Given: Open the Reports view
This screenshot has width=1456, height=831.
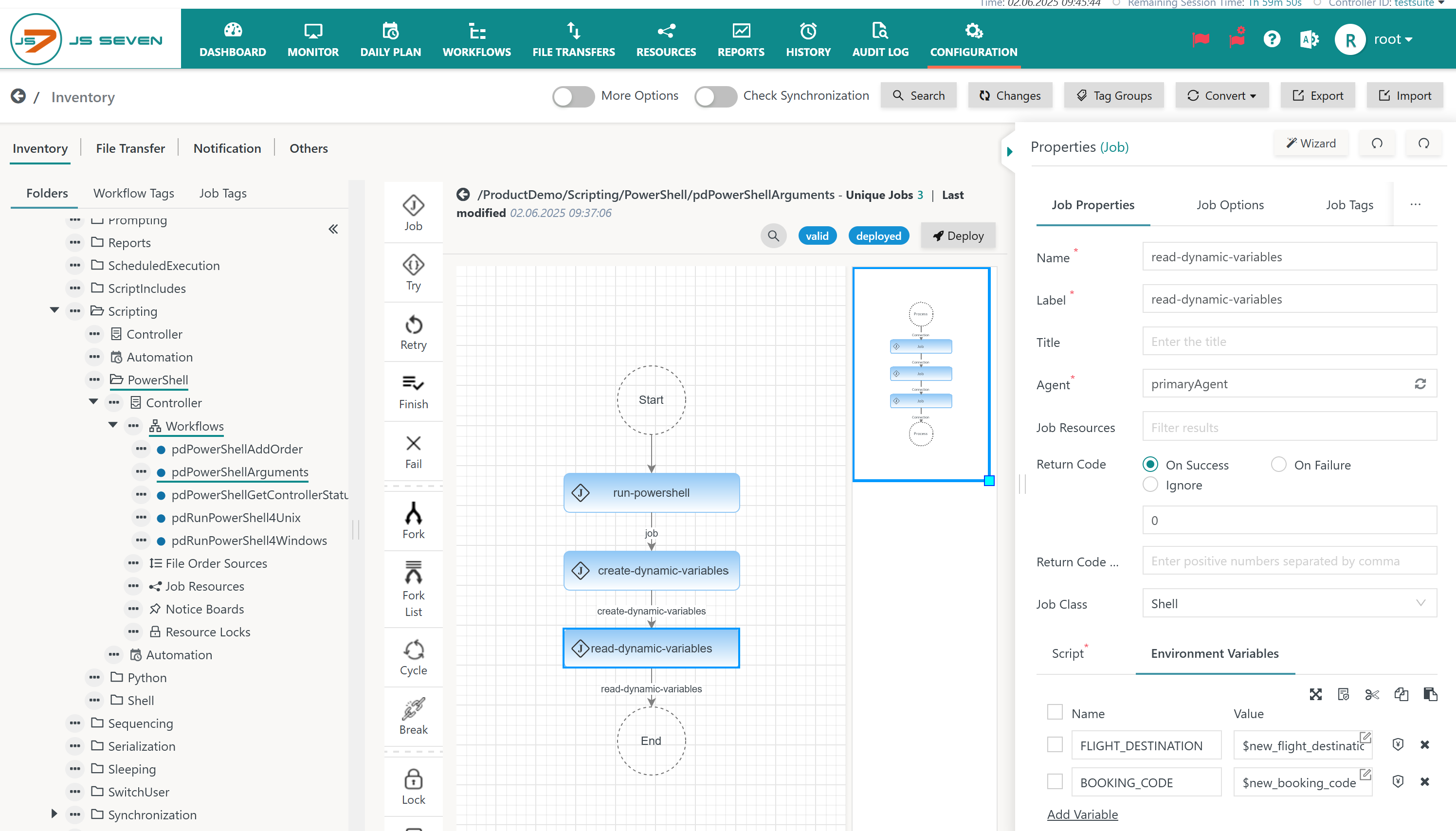Looking at the screenshot, I should tap(740, 39).
